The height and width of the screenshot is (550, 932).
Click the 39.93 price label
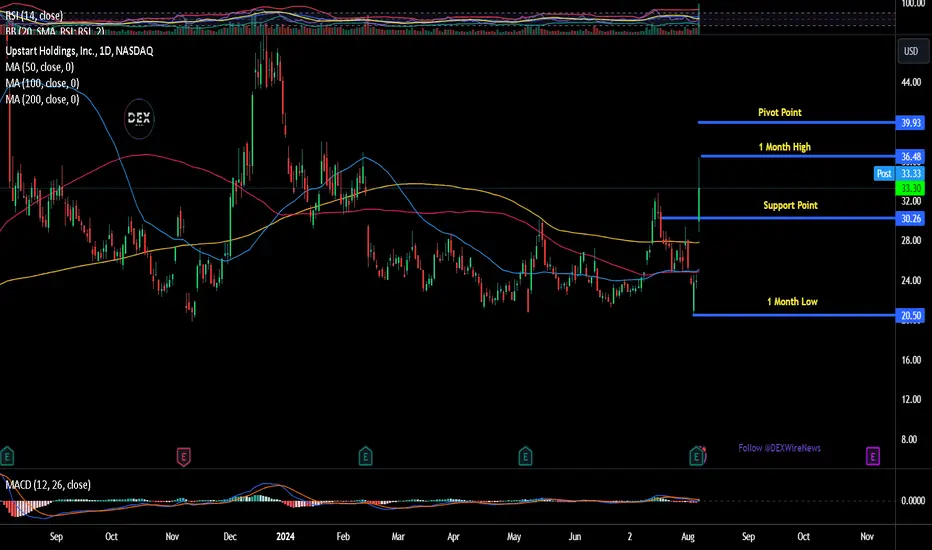[910, 122]
